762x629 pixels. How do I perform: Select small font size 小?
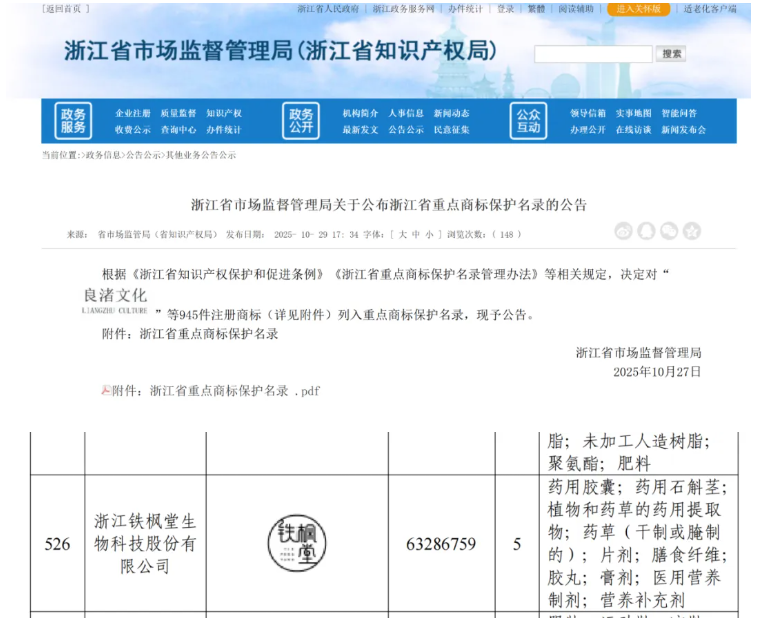430,235
